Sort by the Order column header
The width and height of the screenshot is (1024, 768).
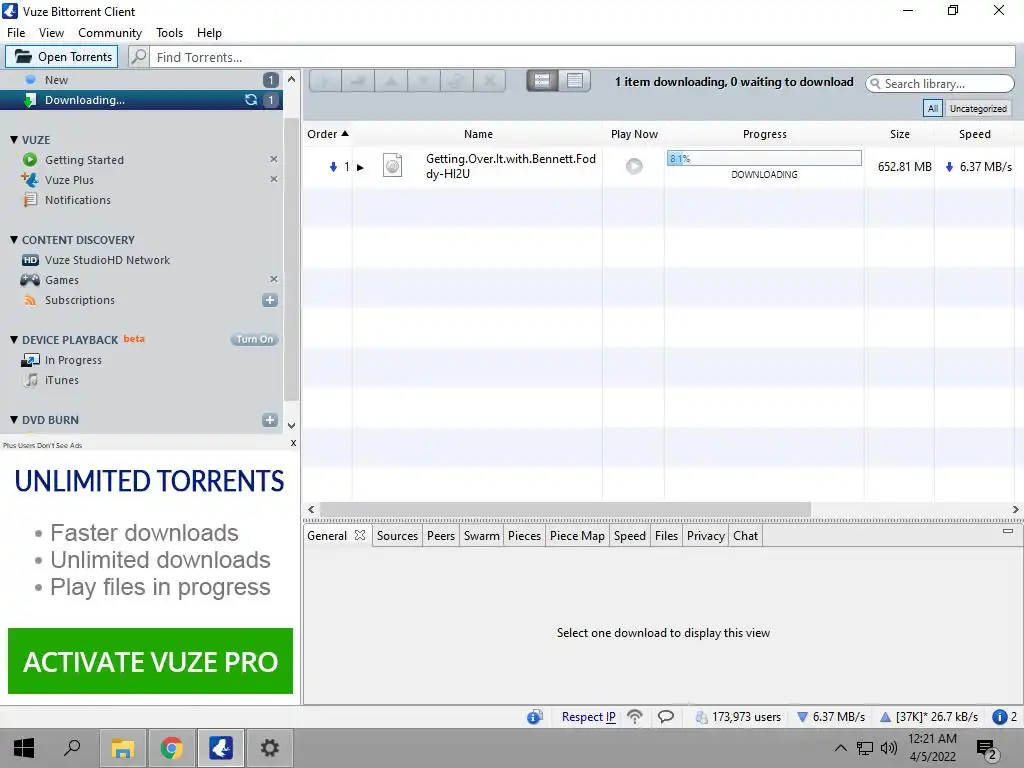328,134
